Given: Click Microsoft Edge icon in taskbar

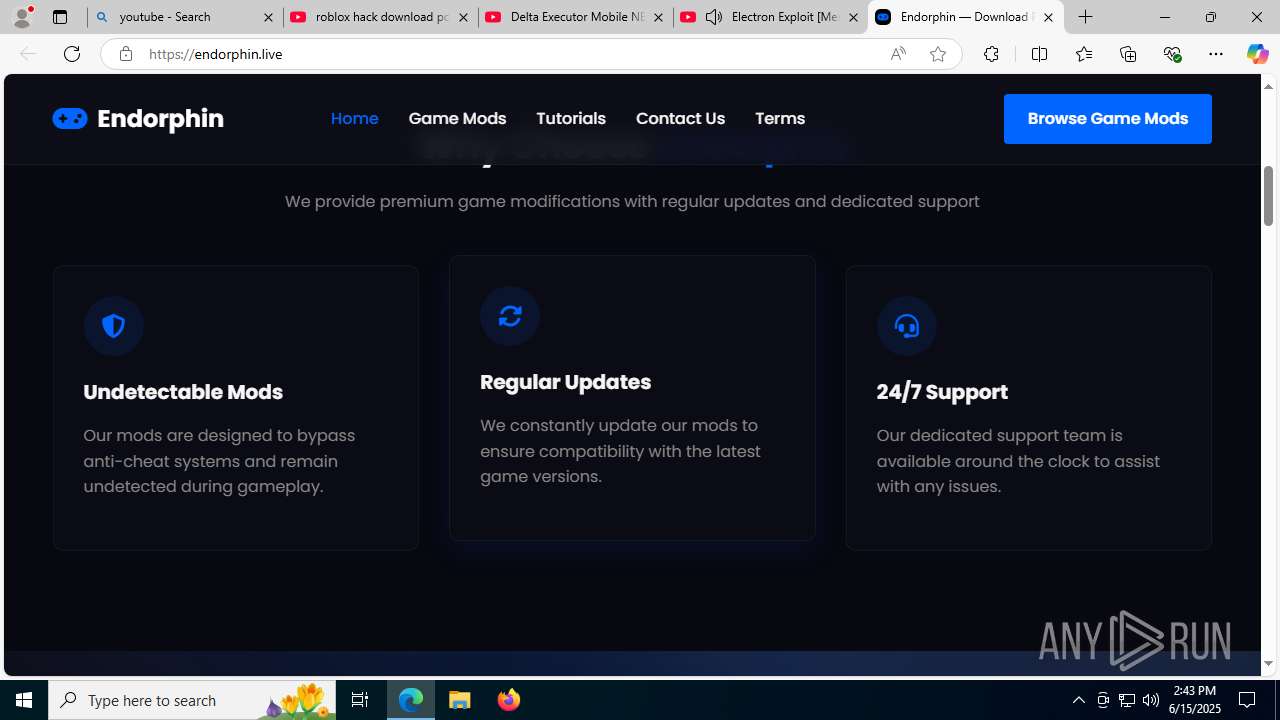Looking at the screenshot, I should pyautogui.click(x=411, y=700).
